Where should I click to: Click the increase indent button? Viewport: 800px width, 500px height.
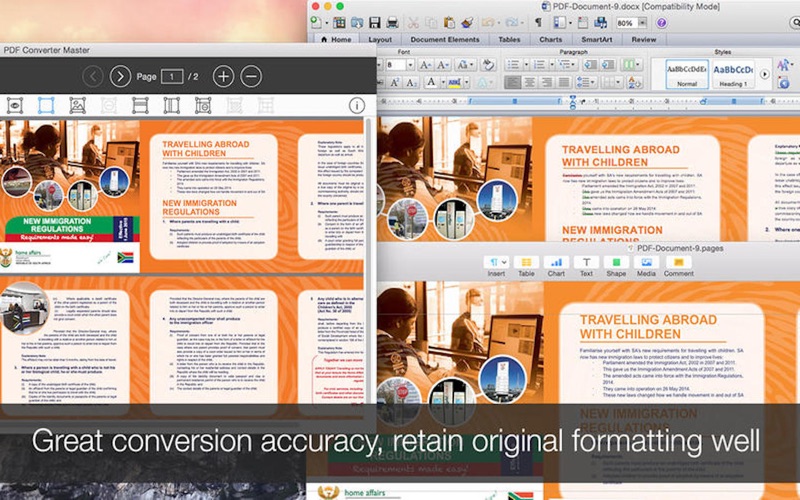(608, 65)
